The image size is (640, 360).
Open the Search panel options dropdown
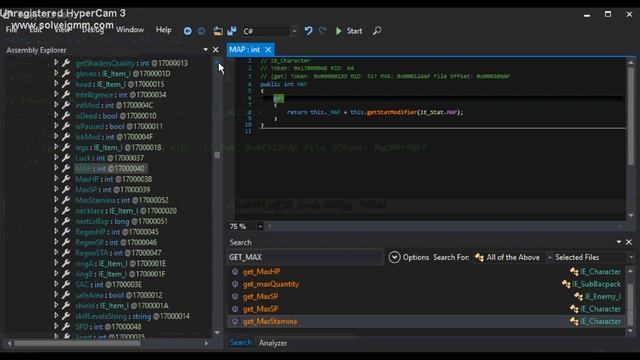tap(619, 242)
